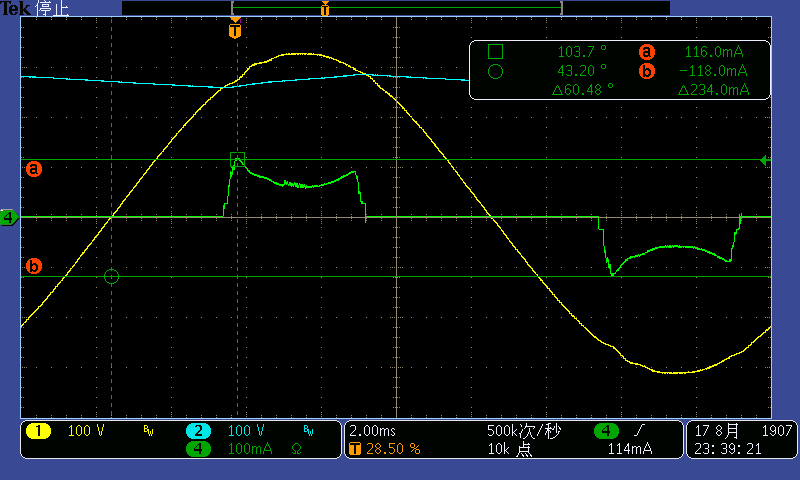
Task: Click the Tek logo at top left
Action: [x=15, y=8]
